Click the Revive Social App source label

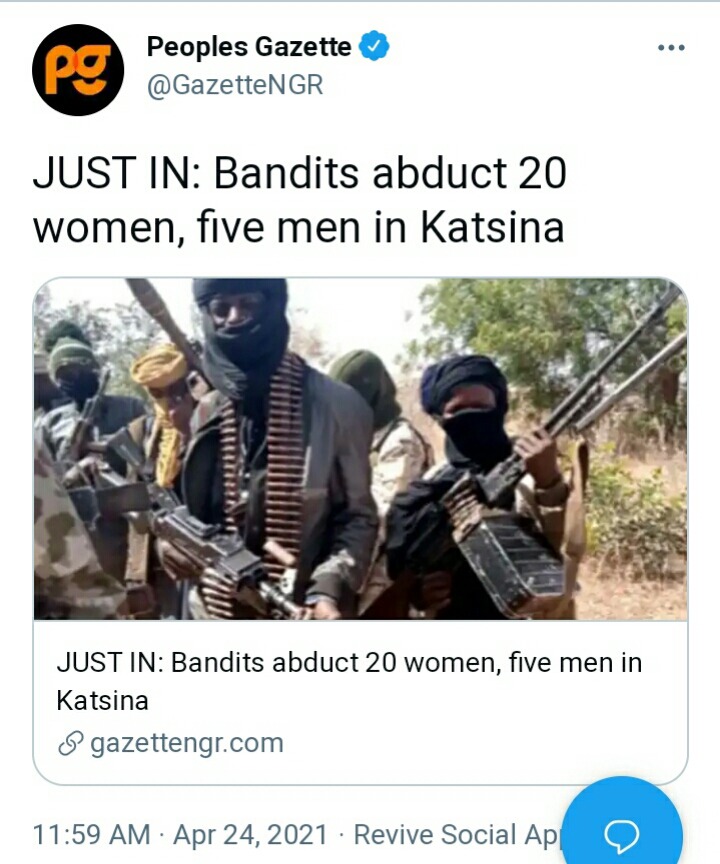(x=457, y=834)
